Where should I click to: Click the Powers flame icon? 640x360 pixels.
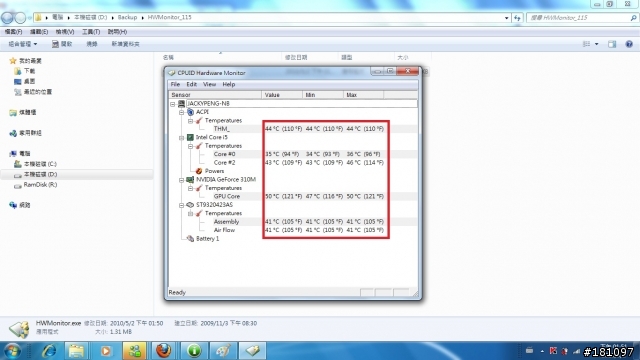pyautogui.click(x=199, y=171)
